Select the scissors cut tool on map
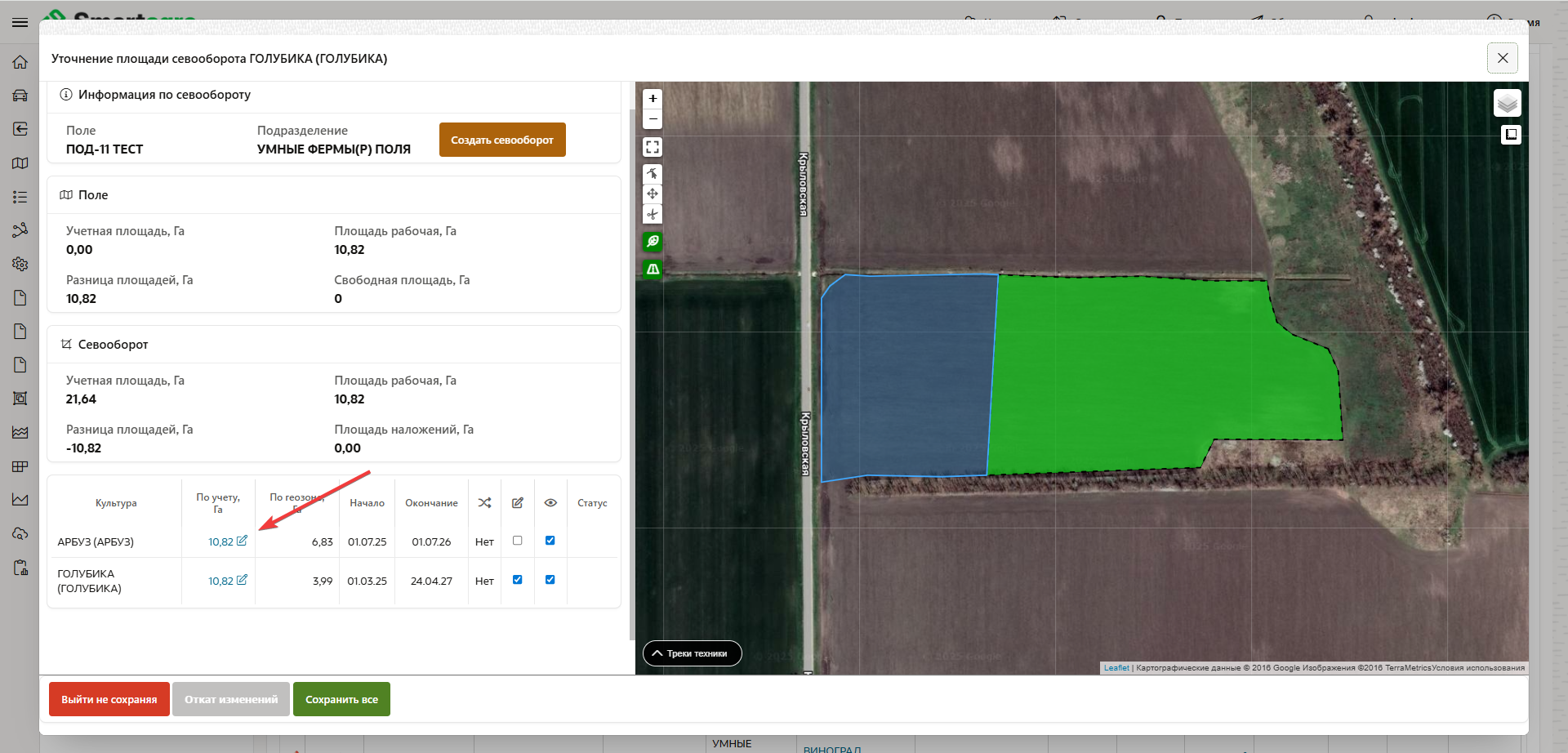The height and width of the screenshot is (753, 1568). [x=653, y=215]
